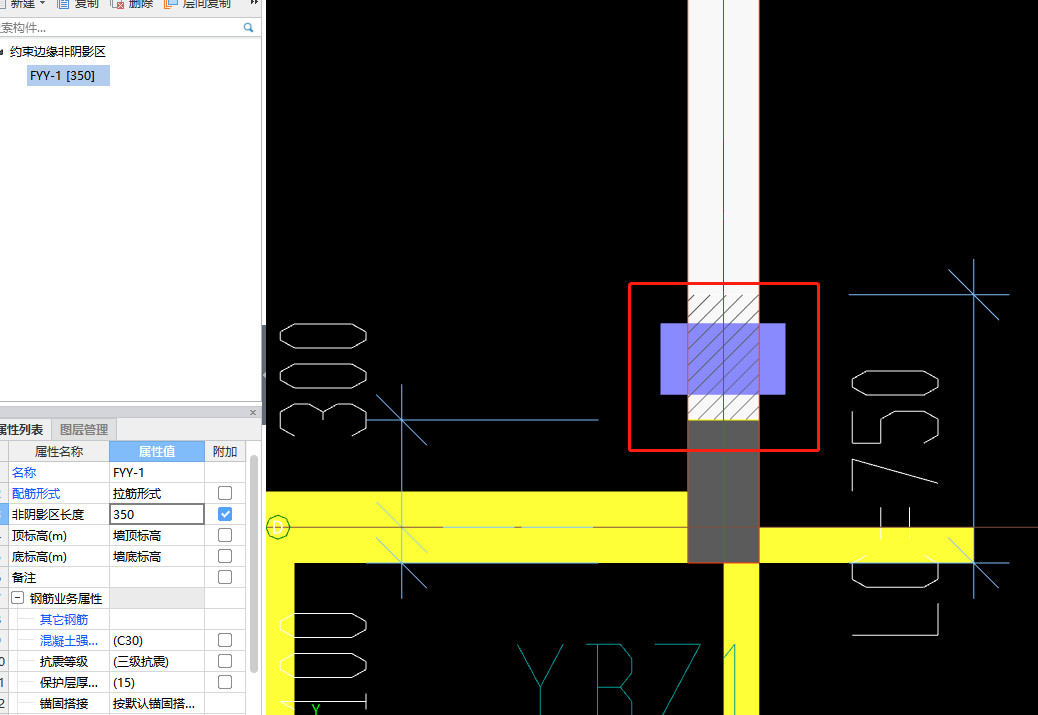Click the 备注 value cell
This screenshot has height=715, width=1038.
pyautogui.click(x=157, y=577)
